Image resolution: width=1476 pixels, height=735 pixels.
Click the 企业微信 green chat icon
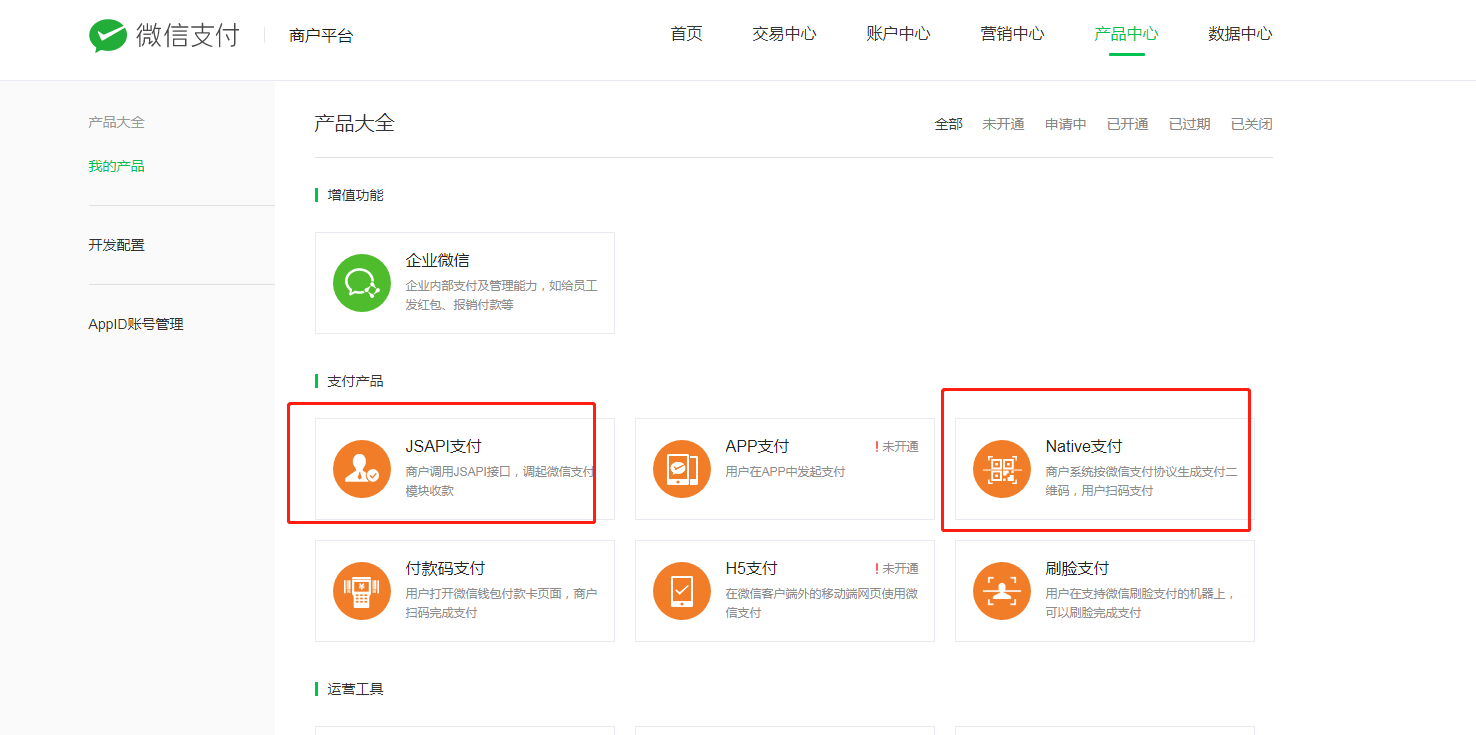point(362,283)
